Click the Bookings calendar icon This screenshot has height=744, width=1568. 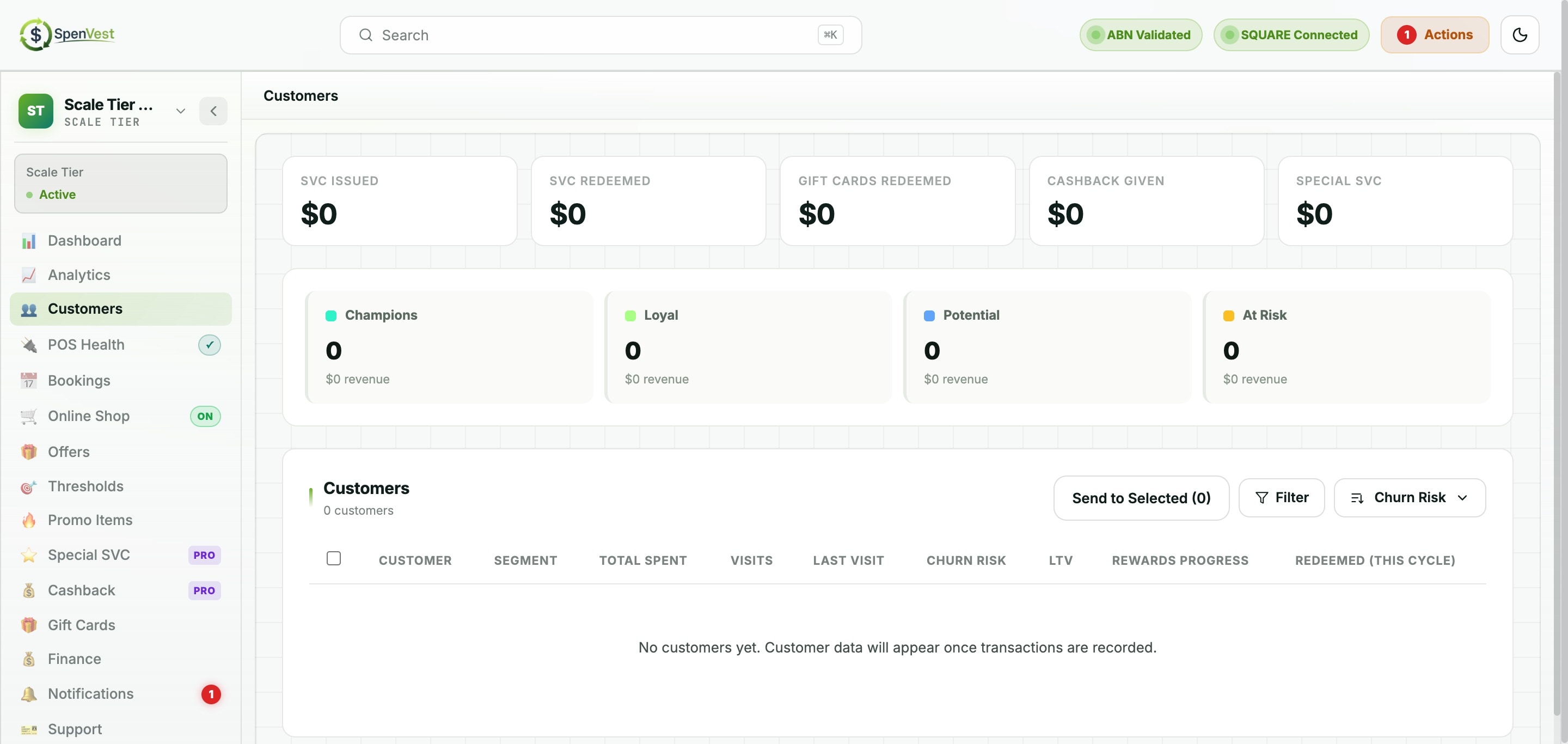coord(29,381)
